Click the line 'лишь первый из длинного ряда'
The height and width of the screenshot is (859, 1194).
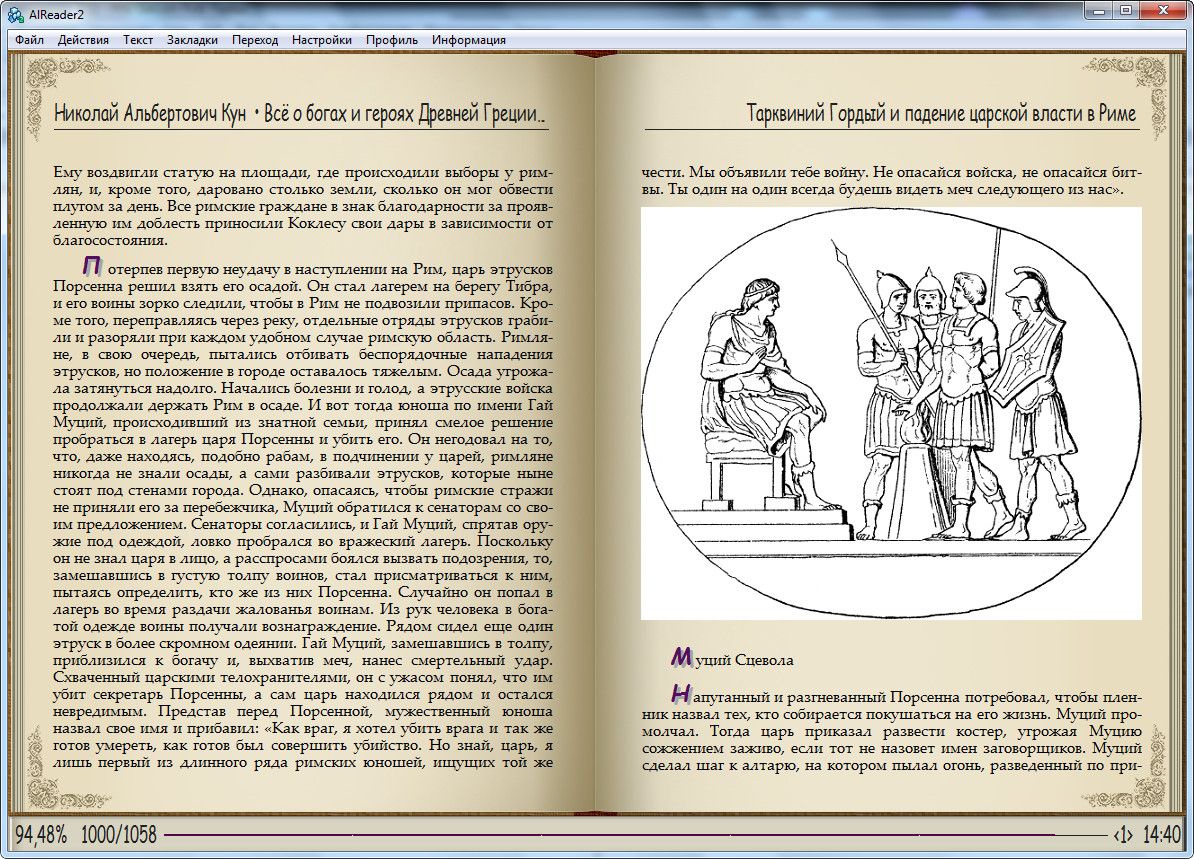[303, 762]
